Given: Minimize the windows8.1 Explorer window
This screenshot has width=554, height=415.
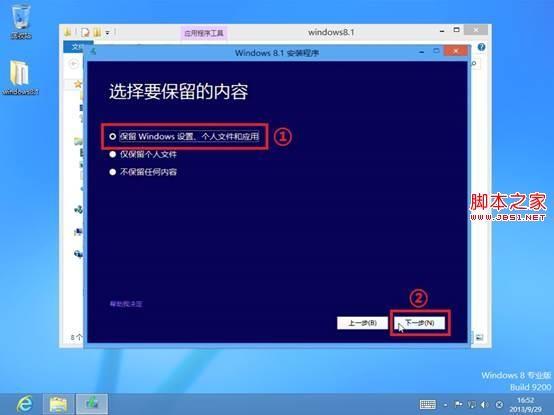Looking at the screenshot, I should tap(442, 31).
